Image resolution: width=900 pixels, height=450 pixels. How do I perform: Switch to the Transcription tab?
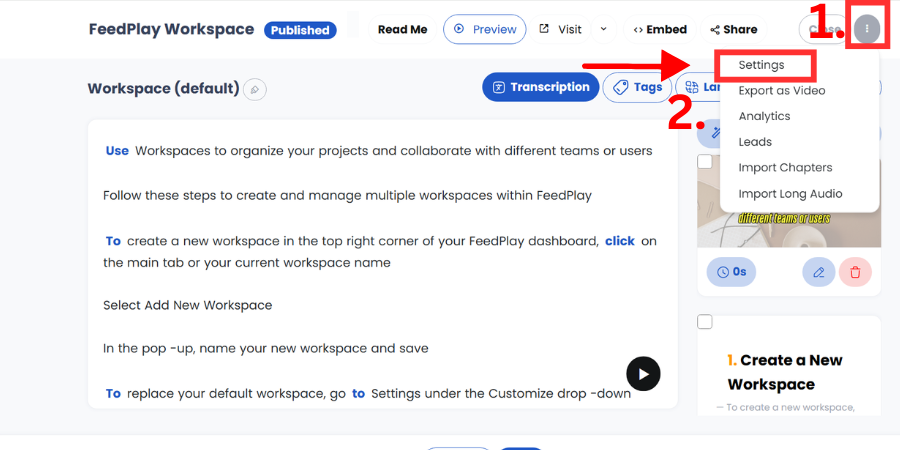[x=541, y=87]
